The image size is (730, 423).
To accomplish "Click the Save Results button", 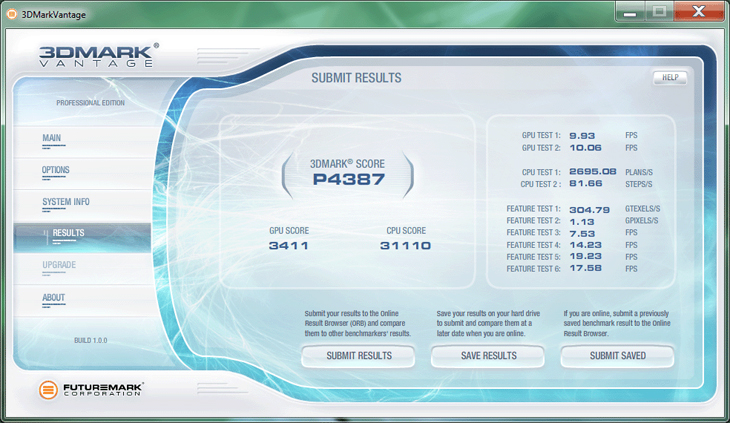I will click(488, 356).
